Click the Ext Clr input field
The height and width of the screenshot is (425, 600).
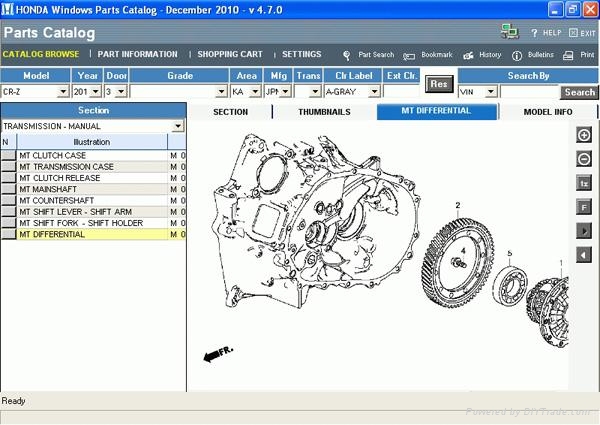pos(401,92)
